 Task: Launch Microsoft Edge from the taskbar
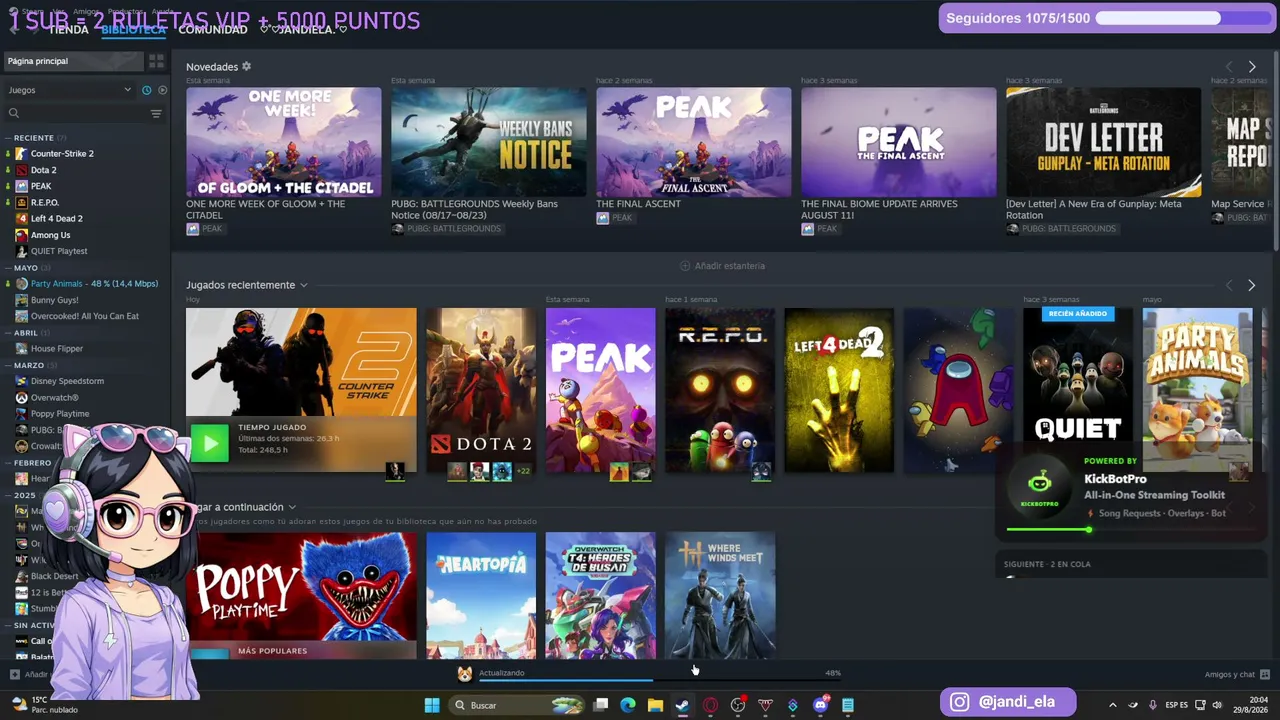click(628, 705)
